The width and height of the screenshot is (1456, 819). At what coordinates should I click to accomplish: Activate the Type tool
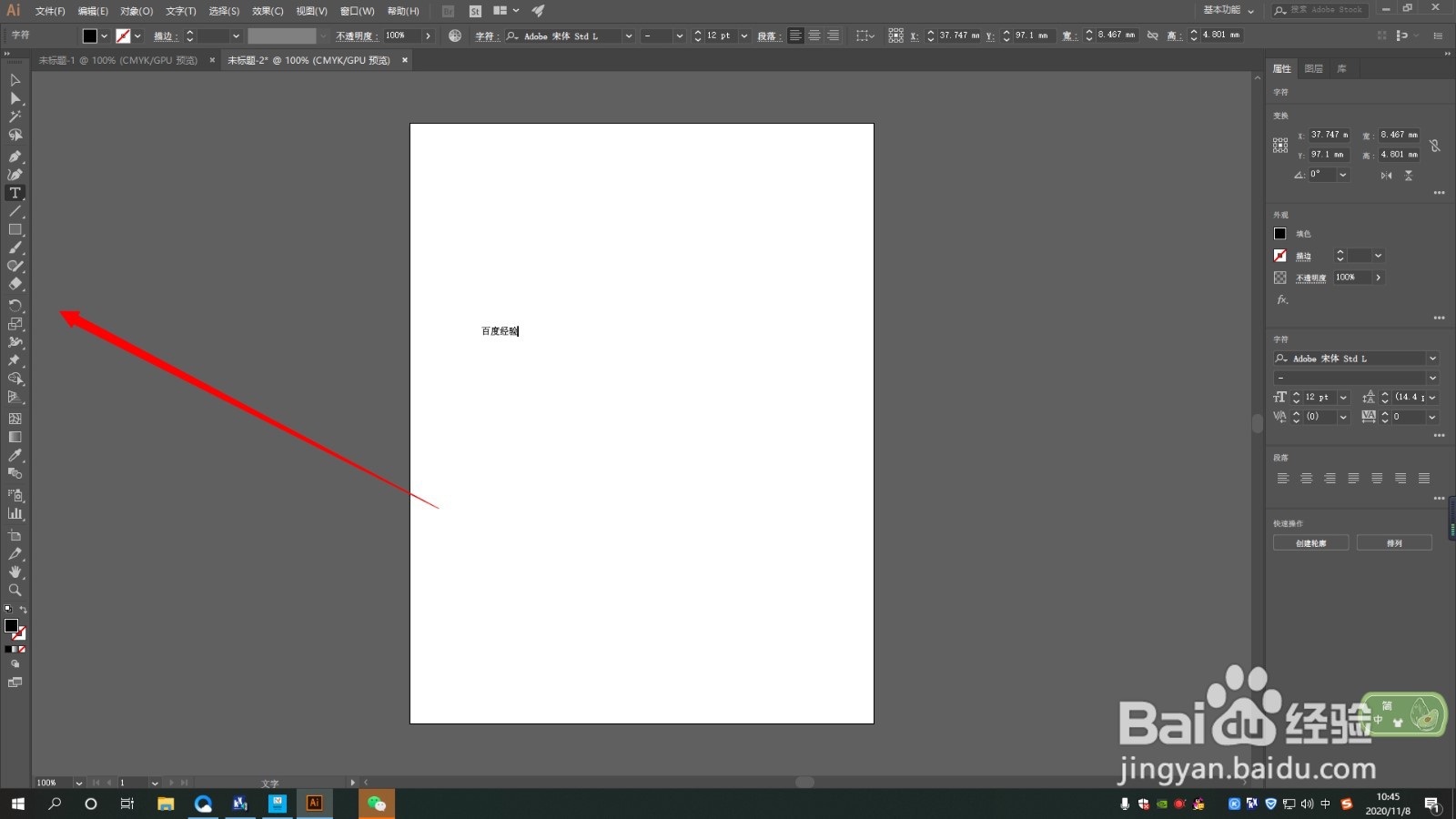pyautogui.click(x=15, y=193)
